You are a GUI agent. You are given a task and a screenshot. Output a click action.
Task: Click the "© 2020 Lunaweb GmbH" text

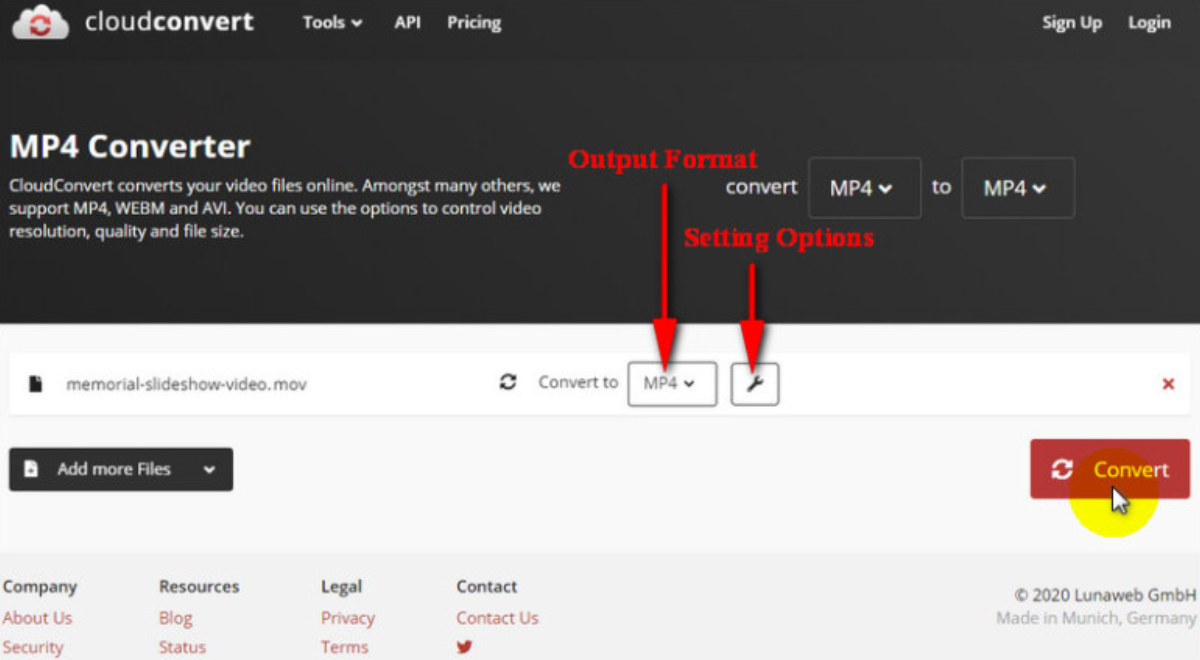tap(1105, 594)
